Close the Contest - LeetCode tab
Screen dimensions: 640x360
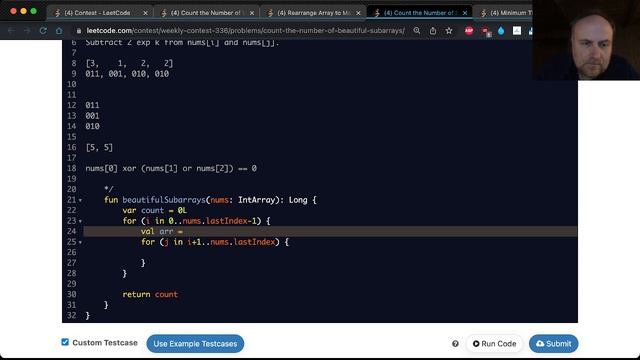coord(145,13)
